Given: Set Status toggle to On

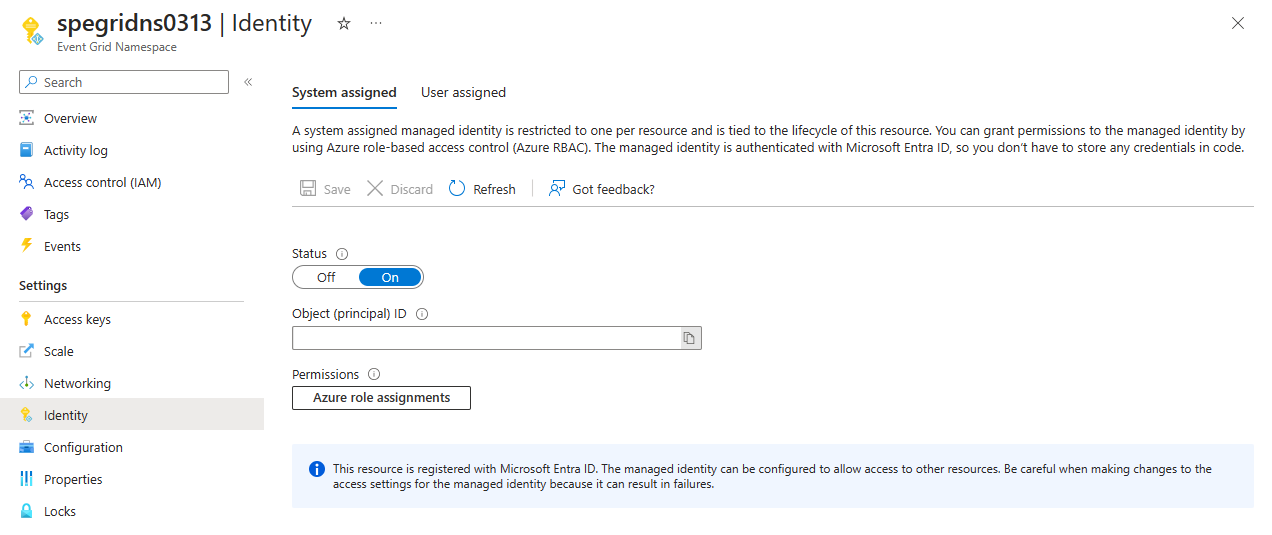Looking at the screenshot, I should tap(390, 277).
